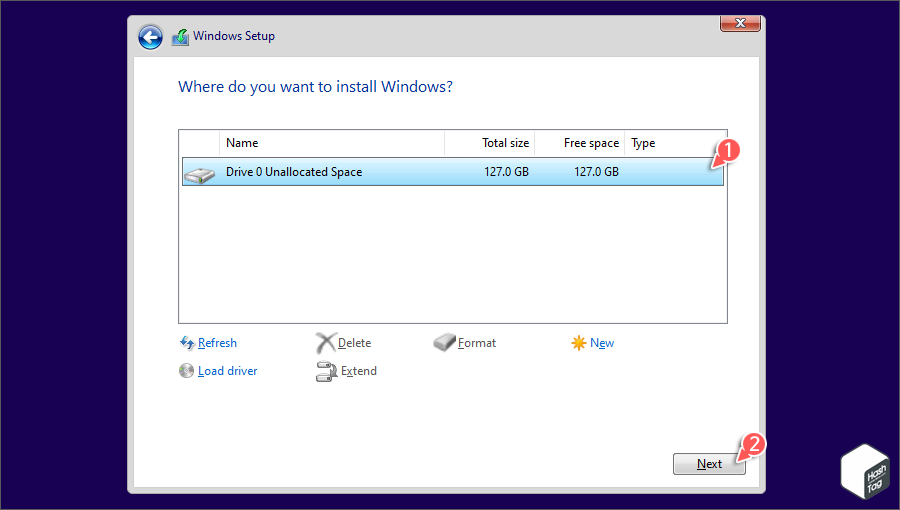Click the Delete X icon
The height and width of the screenshot is (510, 900).
tap(325, 343)
